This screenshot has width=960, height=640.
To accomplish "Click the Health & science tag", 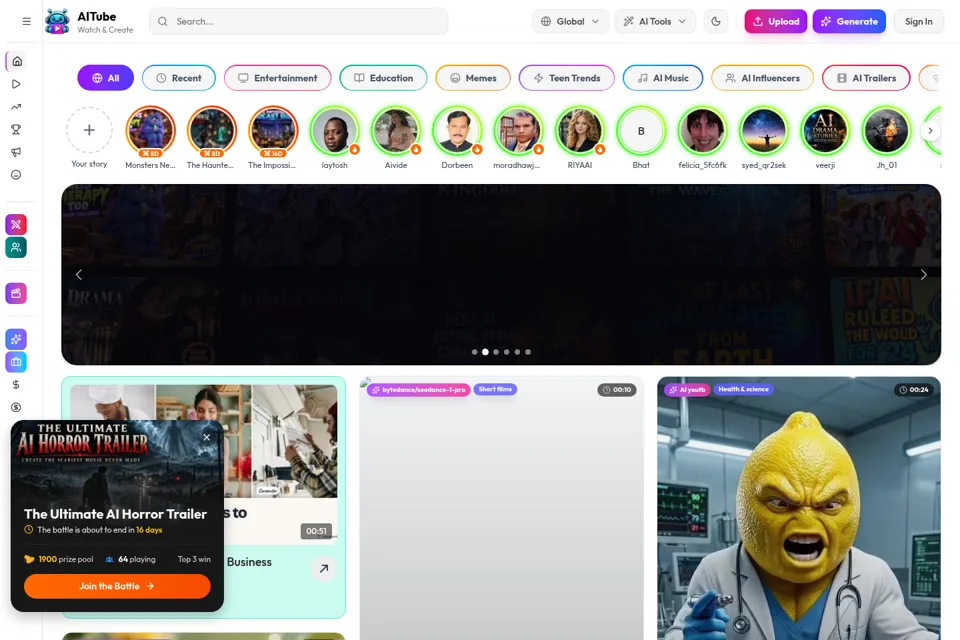I will (x=743, y=390).
